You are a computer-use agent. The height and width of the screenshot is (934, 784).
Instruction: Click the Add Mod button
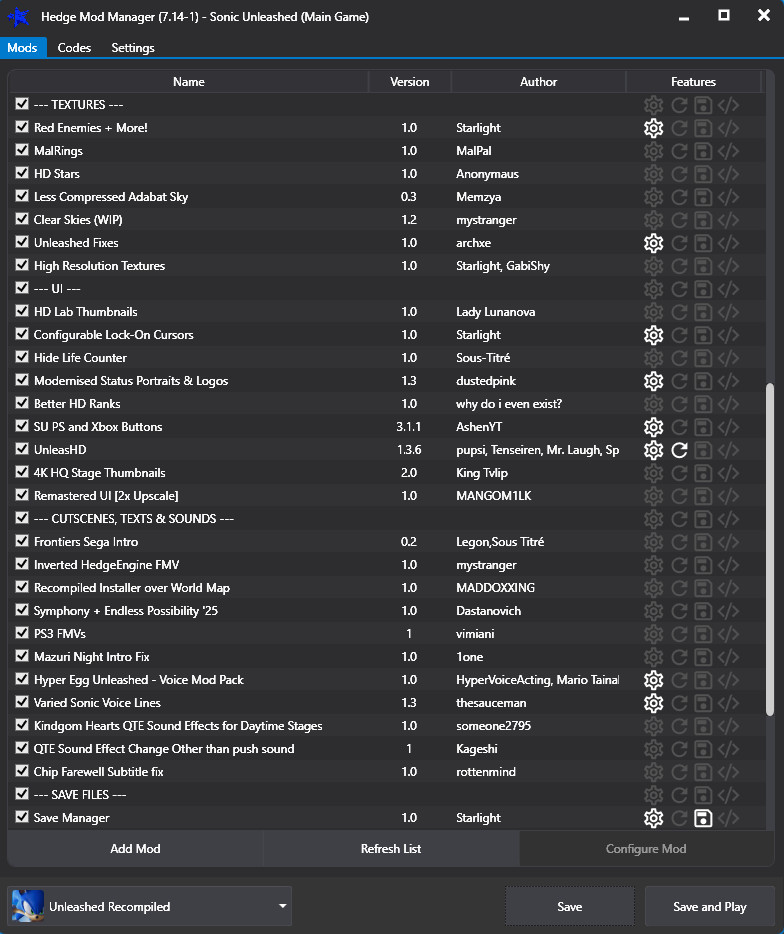135,849
